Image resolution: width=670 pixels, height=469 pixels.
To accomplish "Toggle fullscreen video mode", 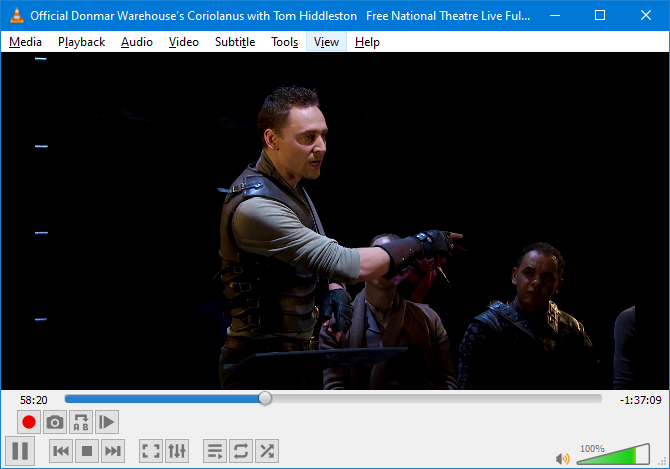I will click(151, 451).
